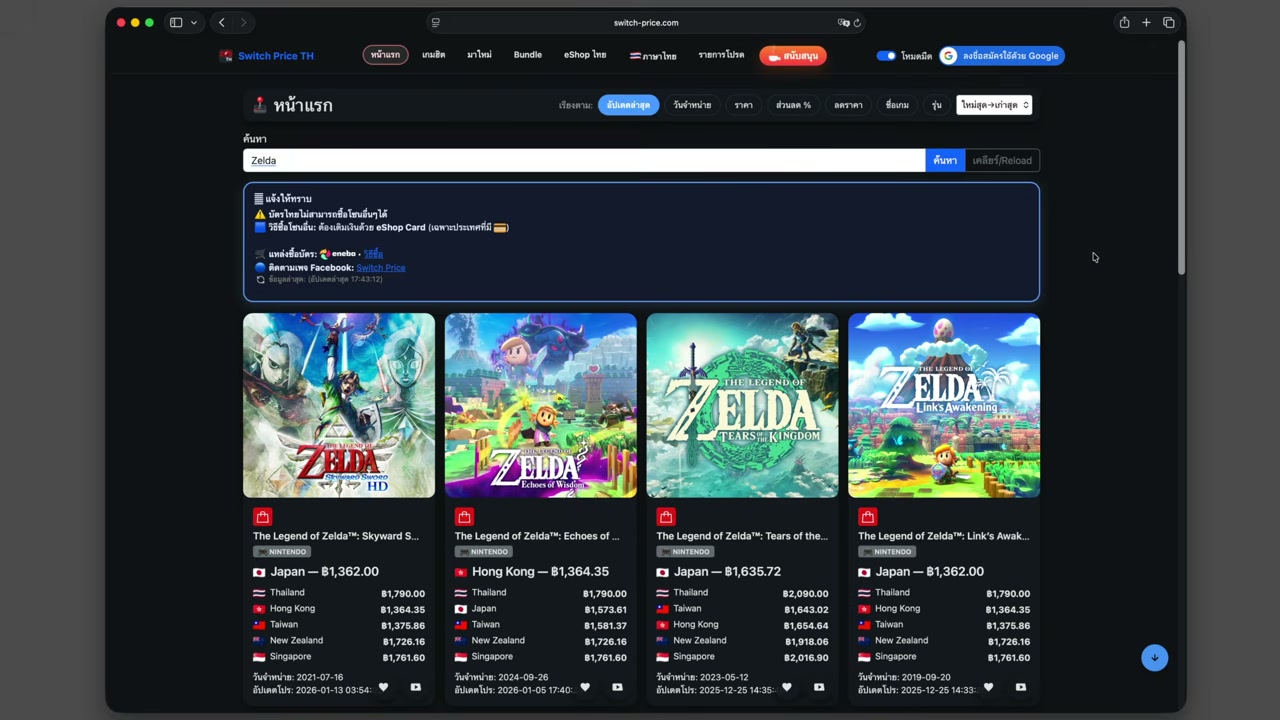Expand Safari sidebar dropdown chevron
Viewport: 1280px width, 720px height.
(194, 22)
